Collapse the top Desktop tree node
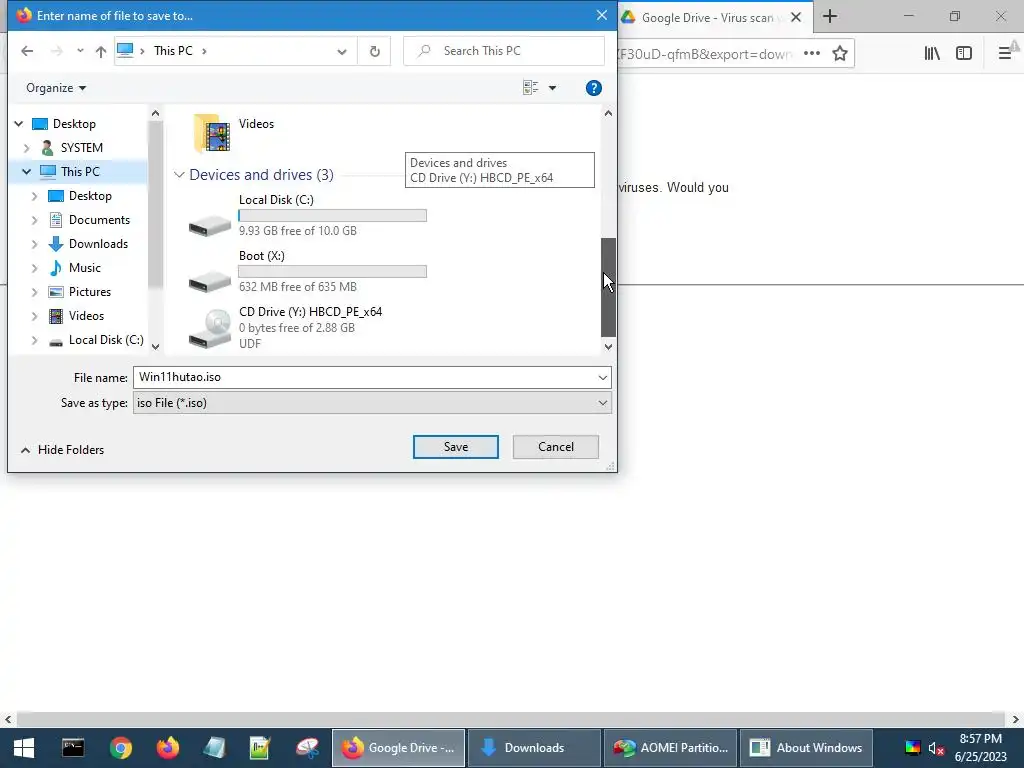This screenshot has width=1024, height=768. (x=19, y=124)
